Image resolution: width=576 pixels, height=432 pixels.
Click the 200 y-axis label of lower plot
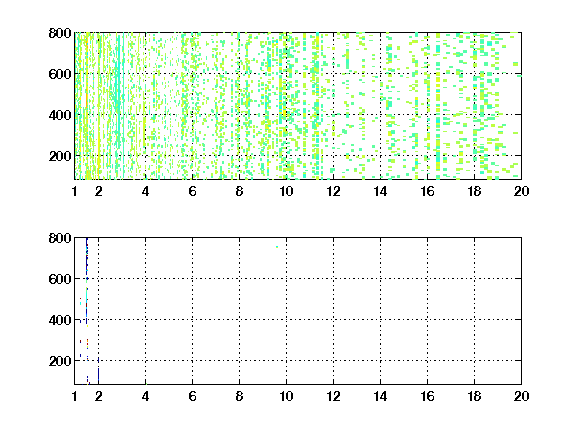click(x=60, y=361)
